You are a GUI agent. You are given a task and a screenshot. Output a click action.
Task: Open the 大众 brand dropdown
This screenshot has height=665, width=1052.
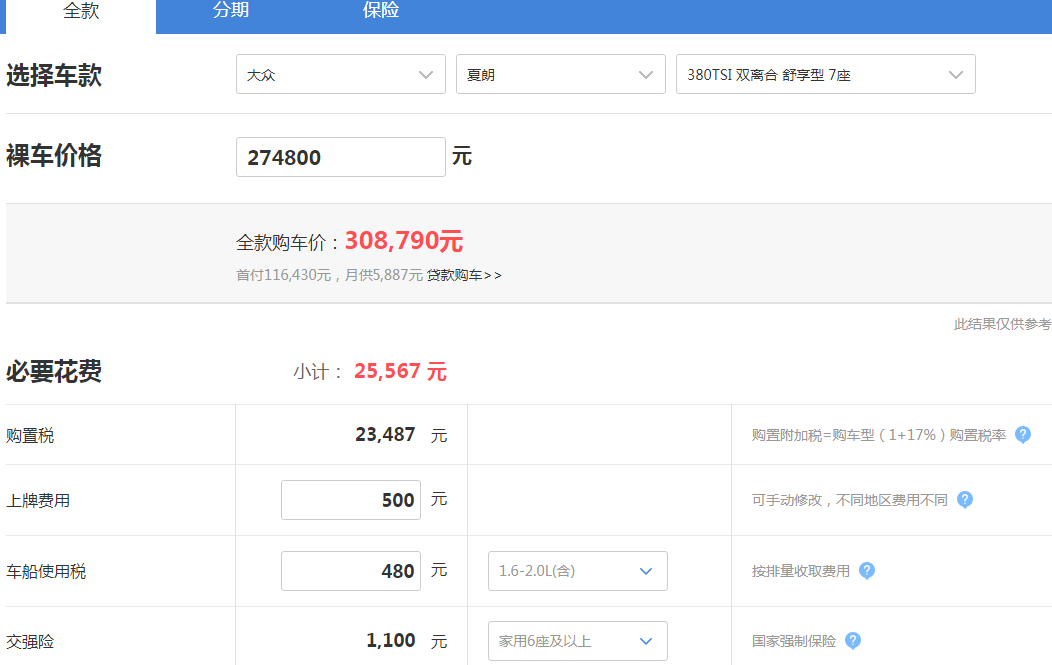(341, 74)
